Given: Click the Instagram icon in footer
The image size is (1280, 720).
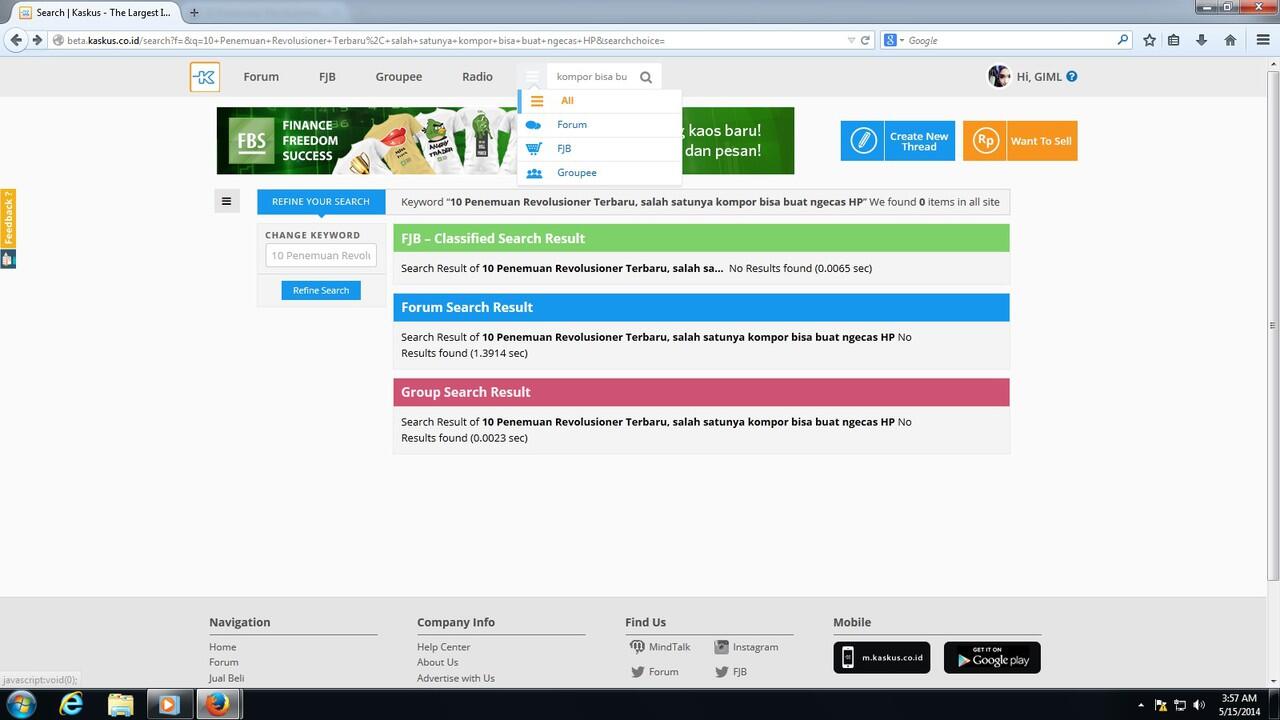Looking at the screenshot, I should tap(721, 647).
